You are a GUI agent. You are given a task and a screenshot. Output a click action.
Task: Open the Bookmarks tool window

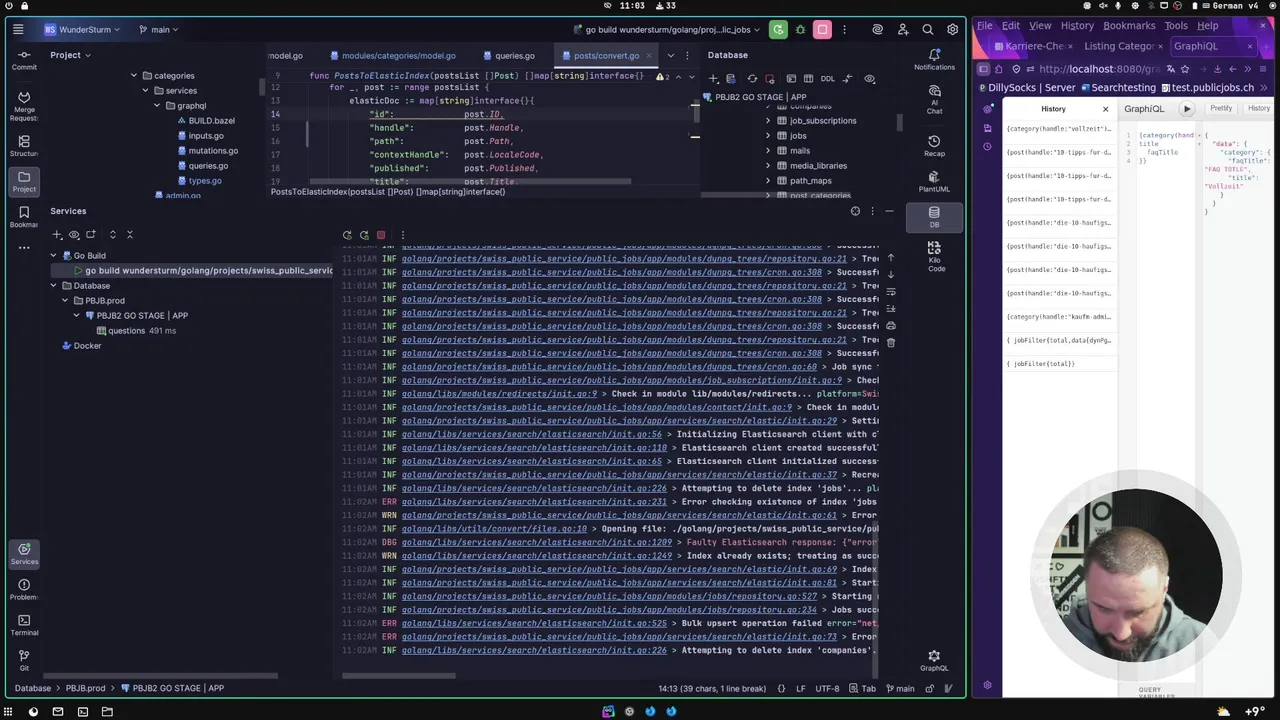pos(24,217)
